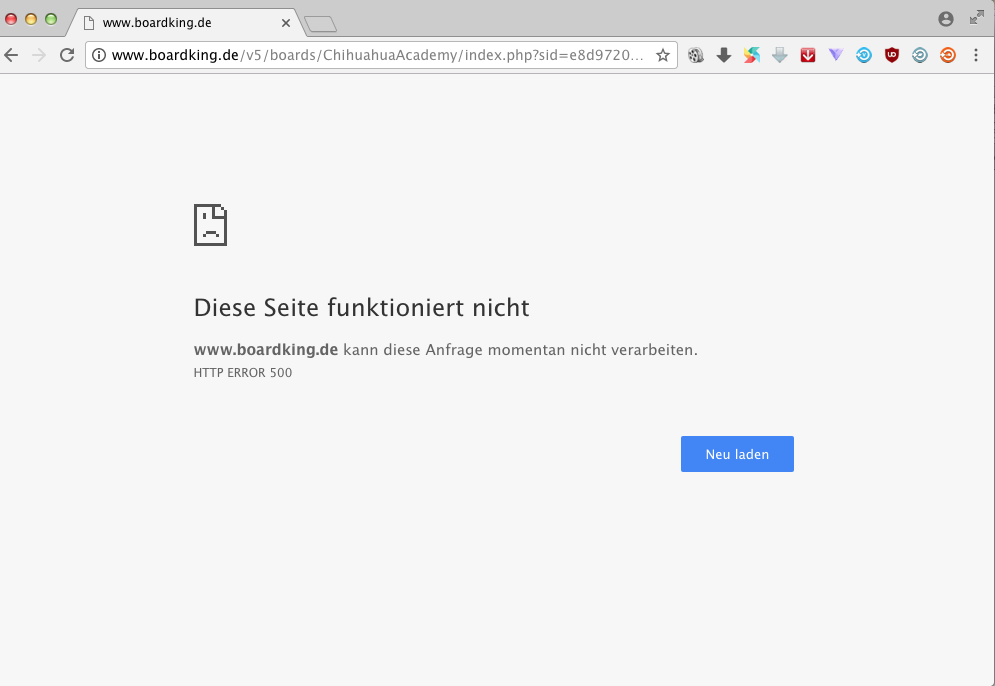This screenshot has height=686, width=995.
Task: Click the orange circular arrow extension
Action: pos(947,55)
